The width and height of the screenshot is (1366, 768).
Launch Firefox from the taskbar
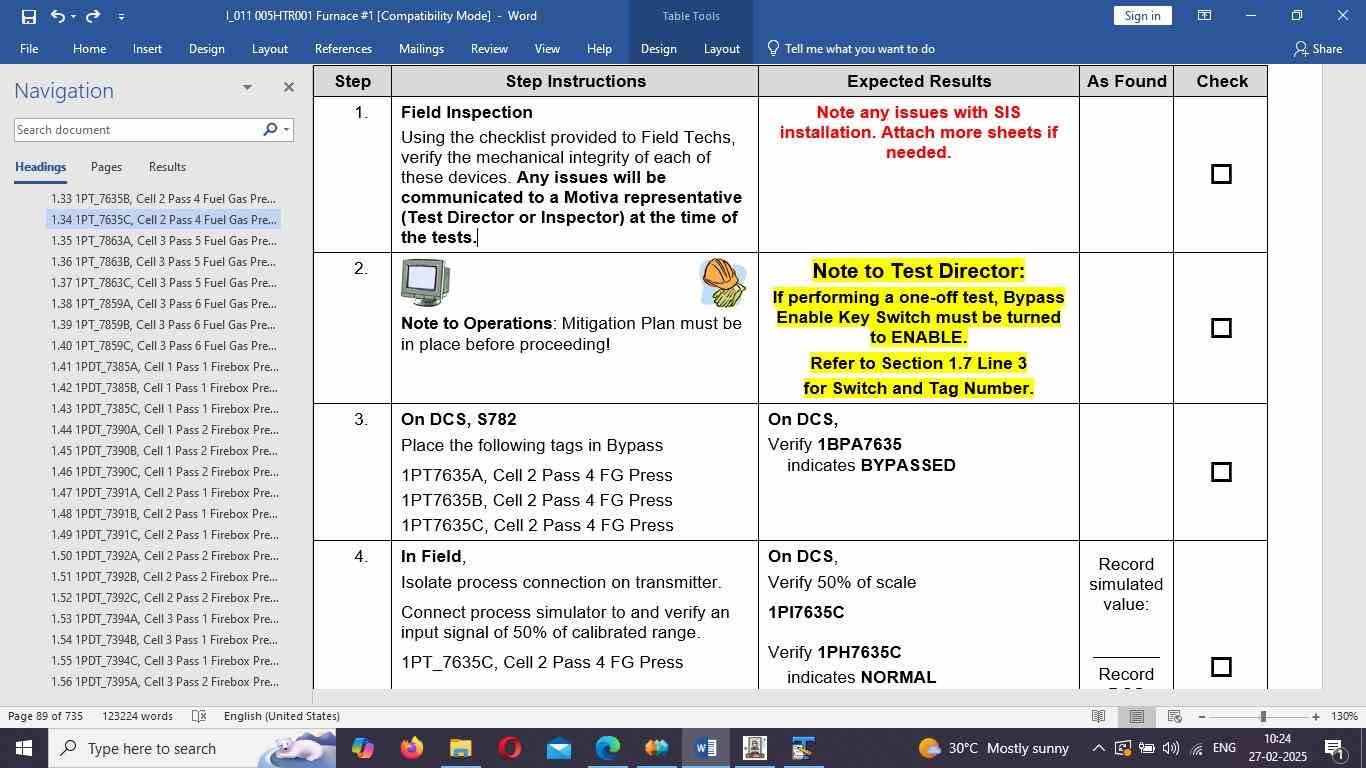coord(412,748)
